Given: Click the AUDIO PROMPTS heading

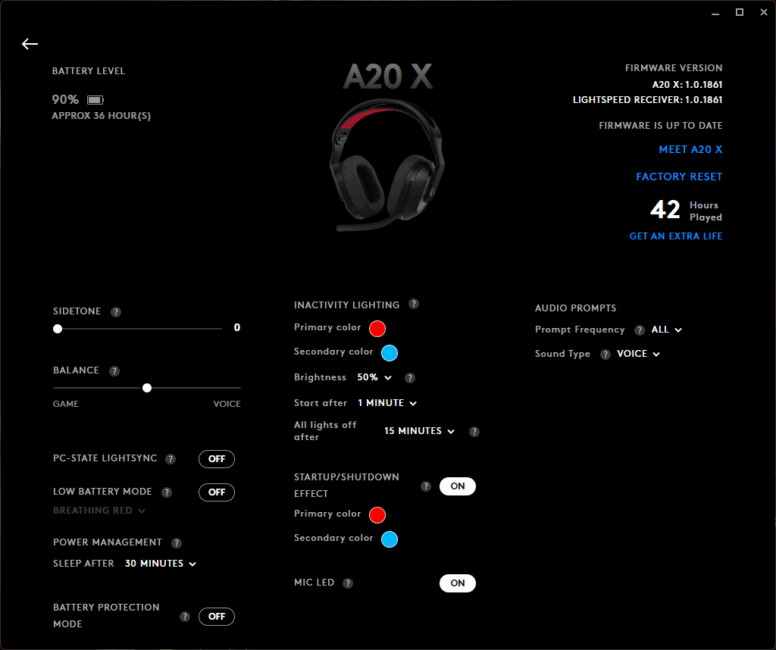Looking at the screenshot, I should pos(576,308).
